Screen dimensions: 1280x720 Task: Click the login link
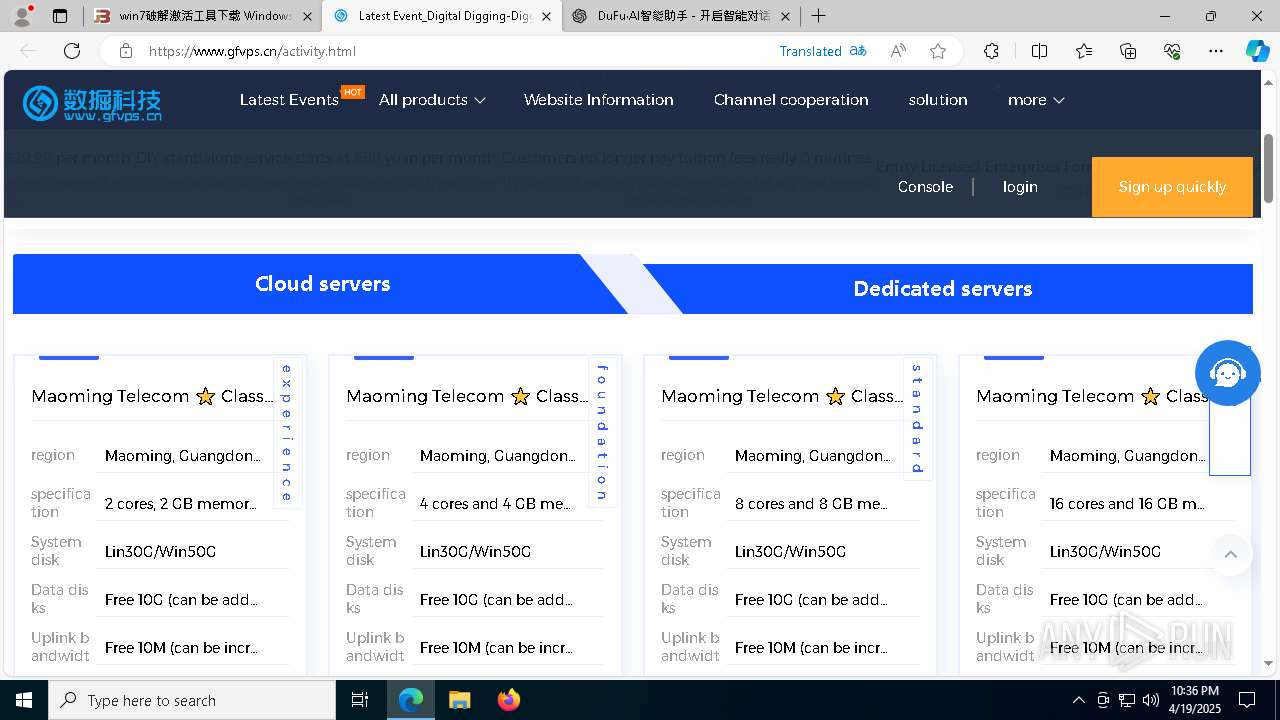1020,187
